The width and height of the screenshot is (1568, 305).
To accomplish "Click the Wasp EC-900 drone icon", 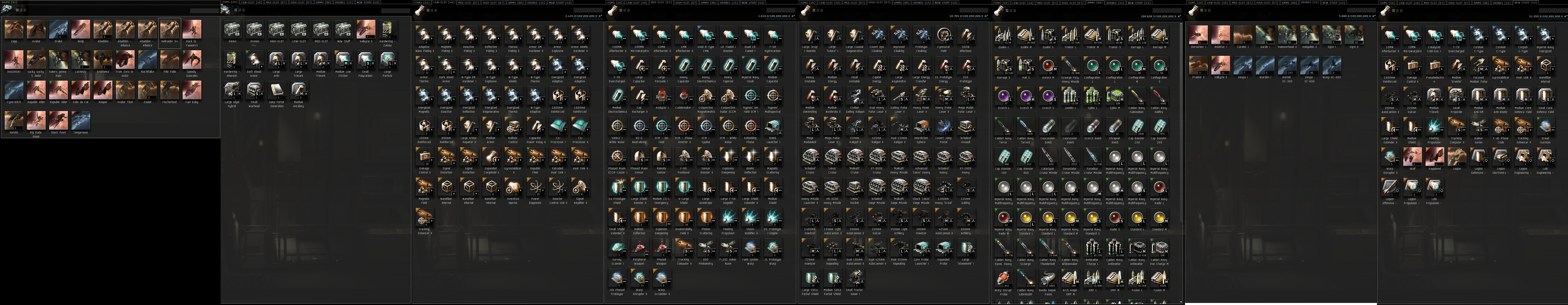I will click(x=1331, y=65).
